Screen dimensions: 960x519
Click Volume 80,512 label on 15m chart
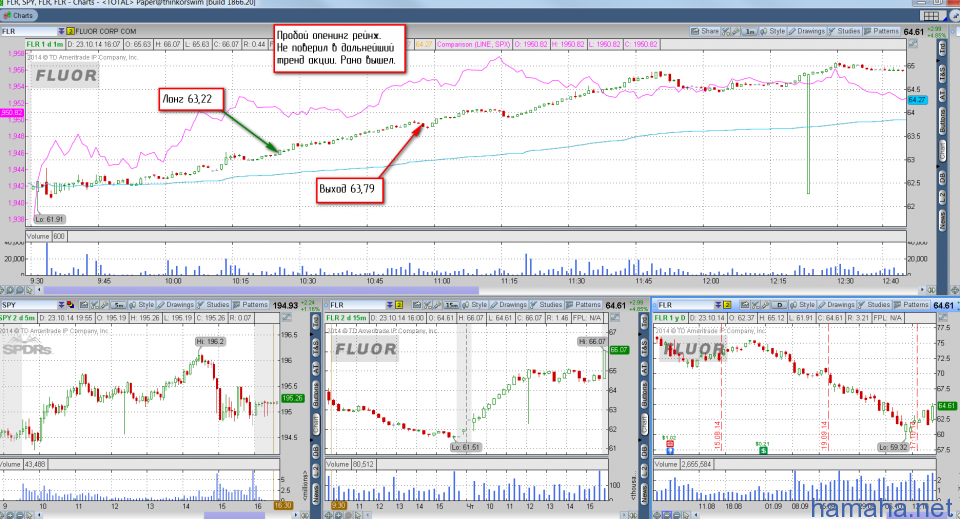tap(350, 464)
